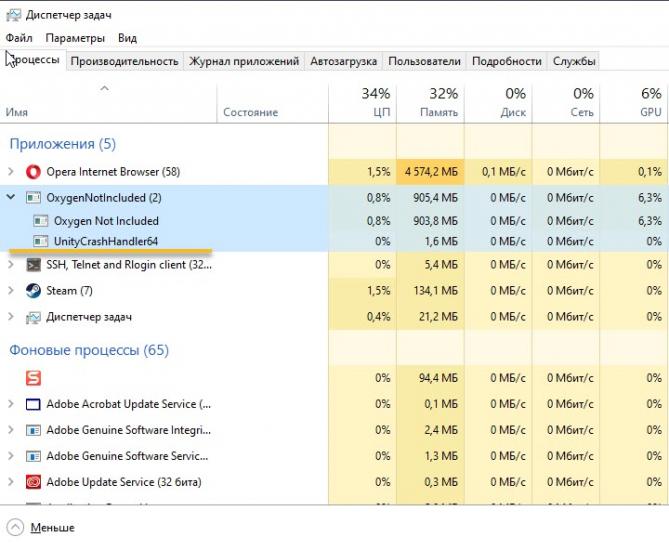Select the OxygenNotIncluded (2) row name
Screen dimensions: 669x550
pyautogui.click(x=104, y=198)
